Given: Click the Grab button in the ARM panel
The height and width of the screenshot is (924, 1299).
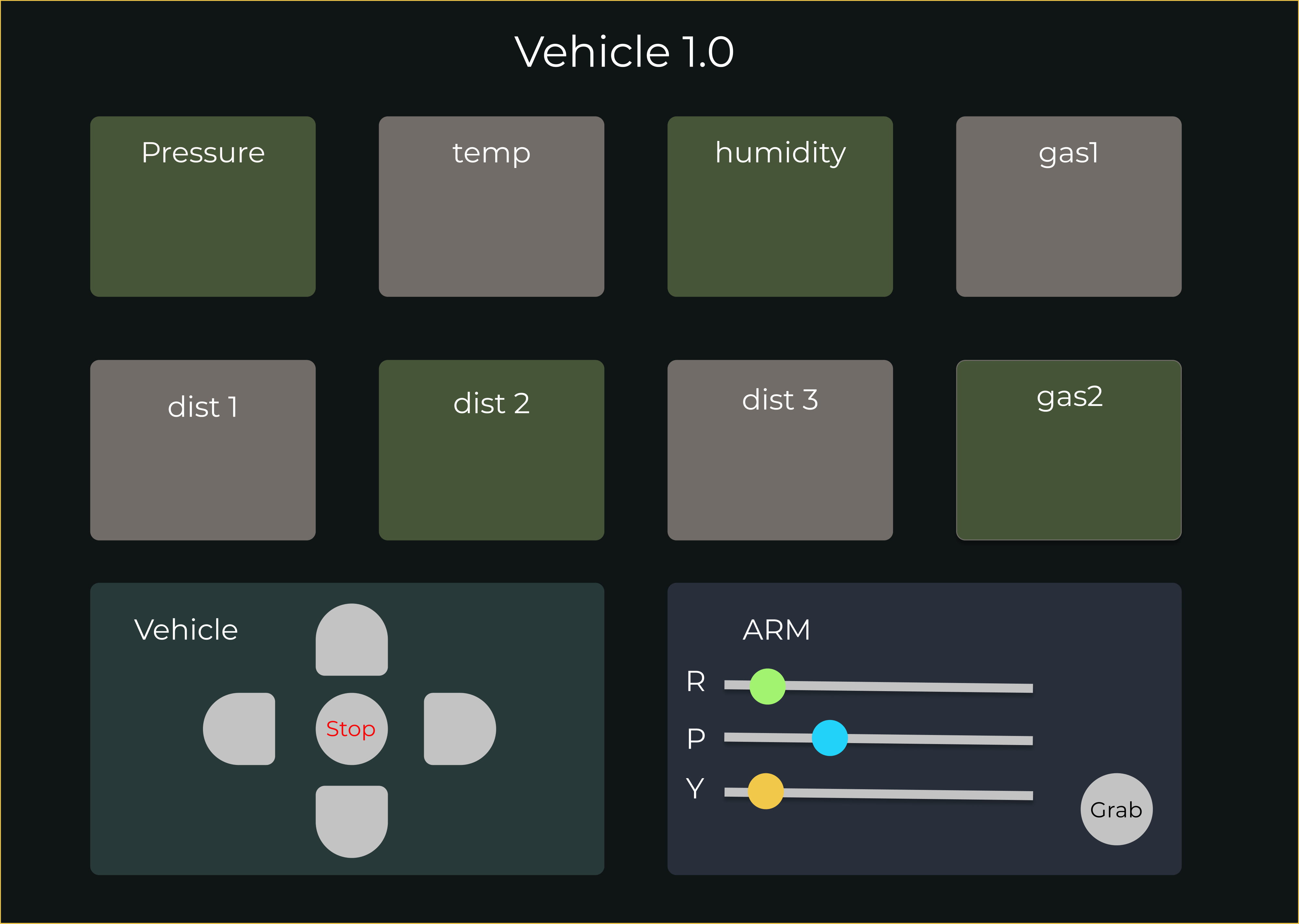Looking at the screenshot, I should (1116, 809).
